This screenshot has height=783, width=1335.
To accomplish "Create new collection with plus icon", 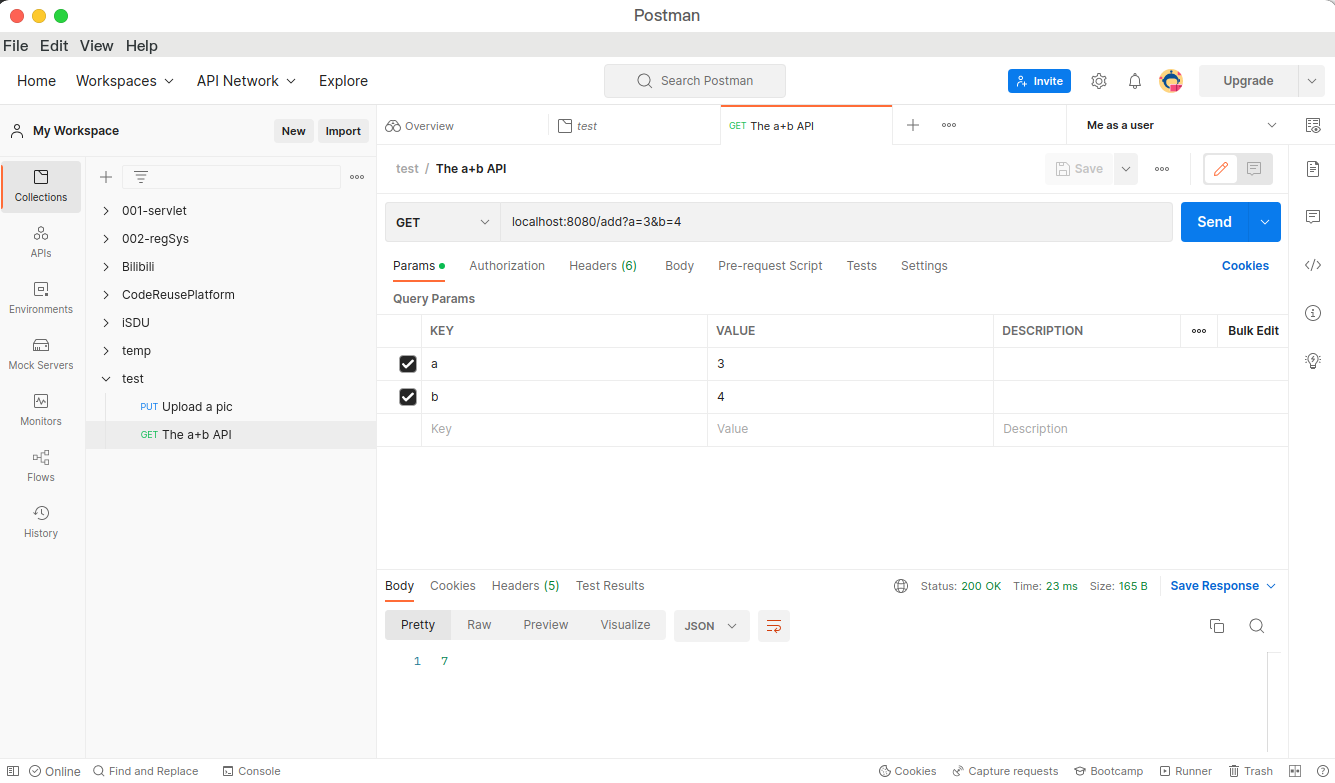I will 105,177.
